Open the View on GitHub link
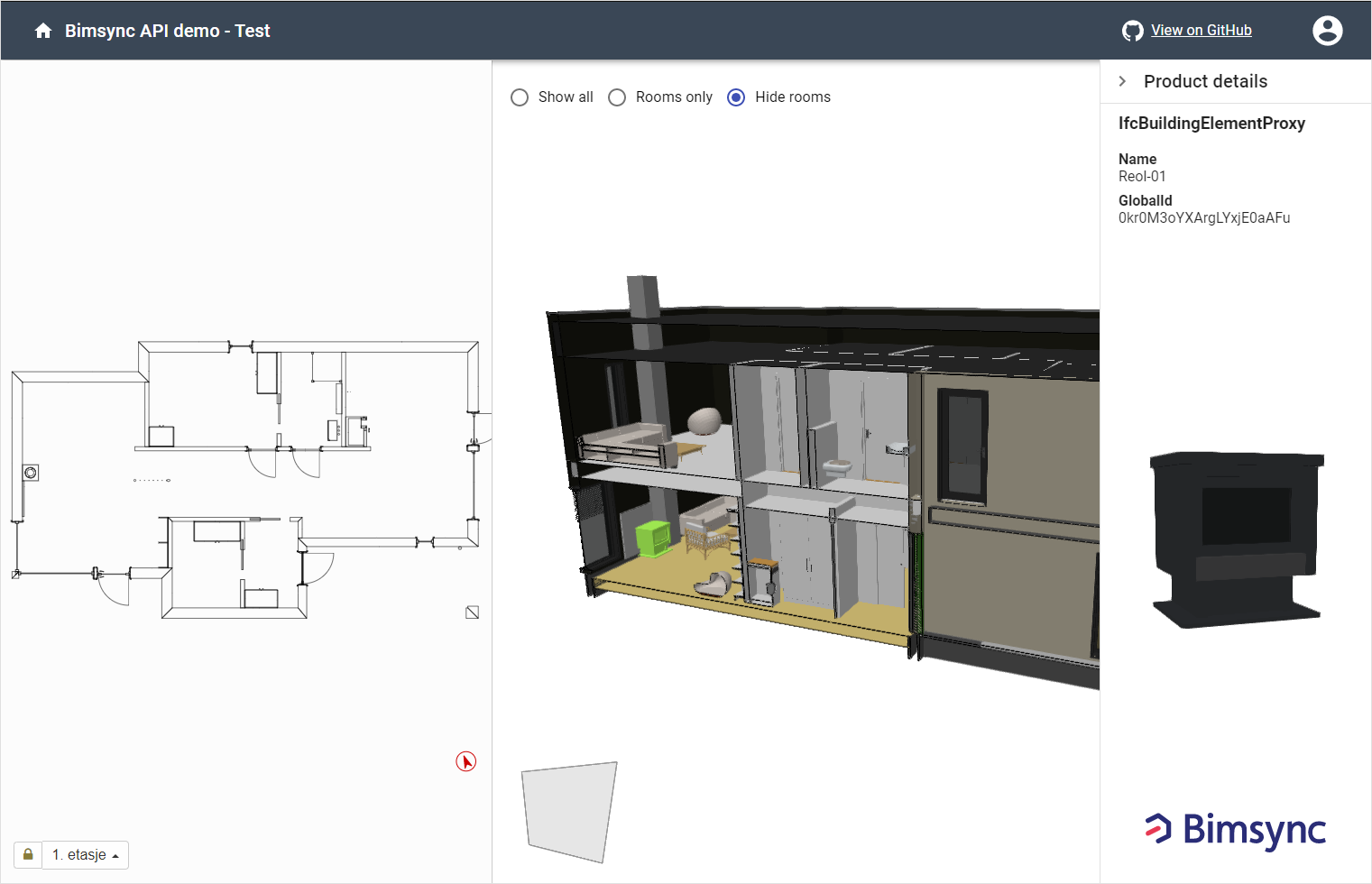 (x=1201, y=30)
